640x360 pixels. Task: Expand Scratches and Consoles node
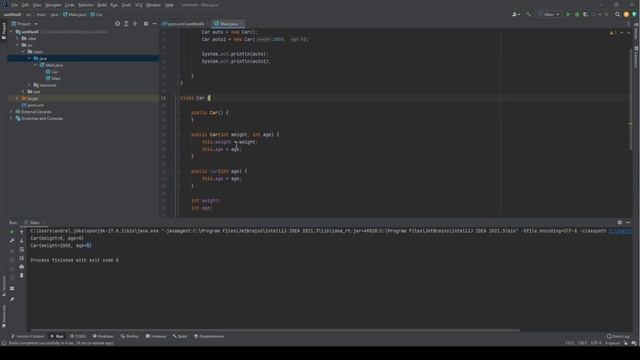point(12,118)
